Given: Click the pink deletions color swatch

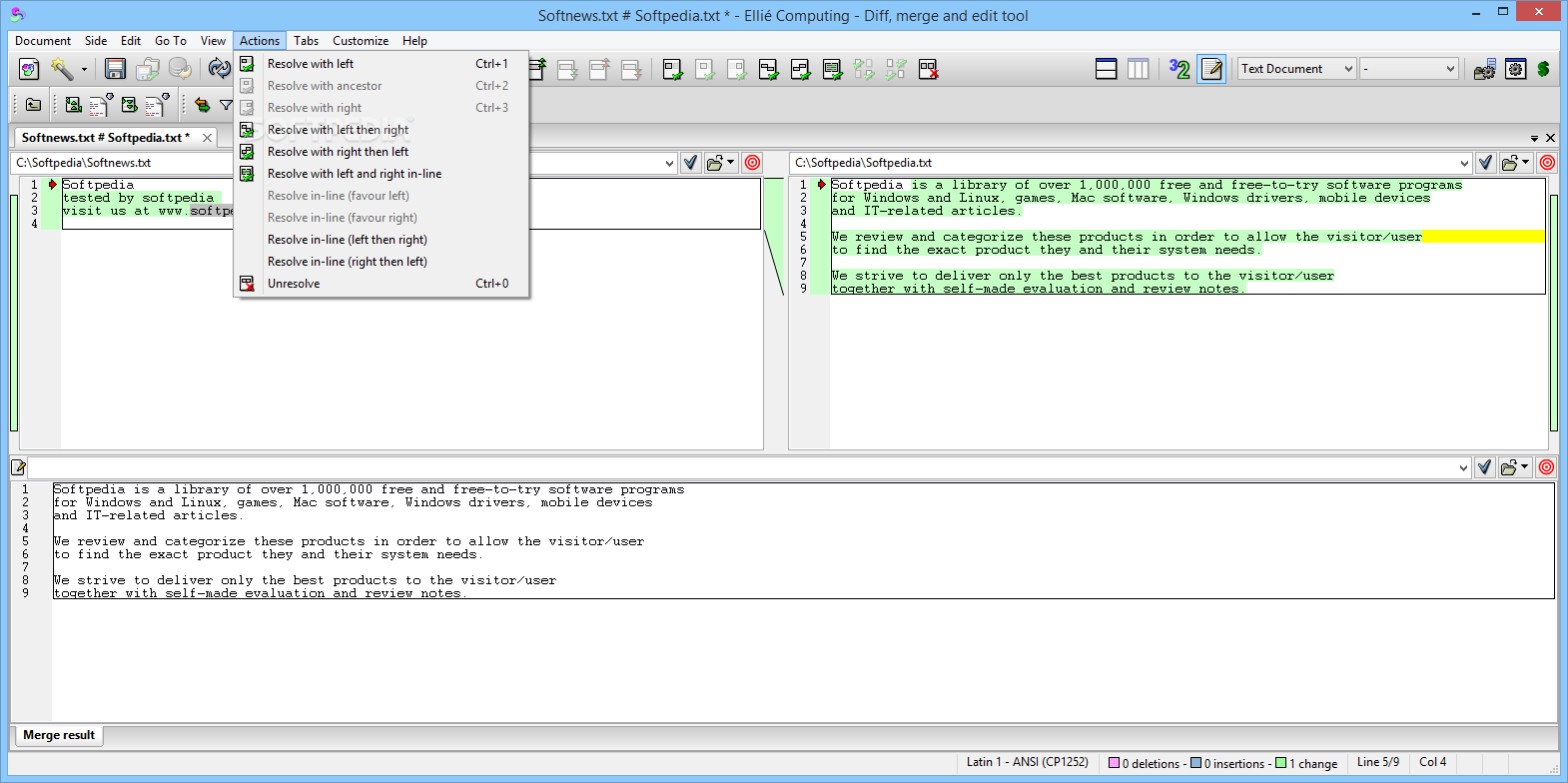Looking at the screenshot, I should (1115, 763).
